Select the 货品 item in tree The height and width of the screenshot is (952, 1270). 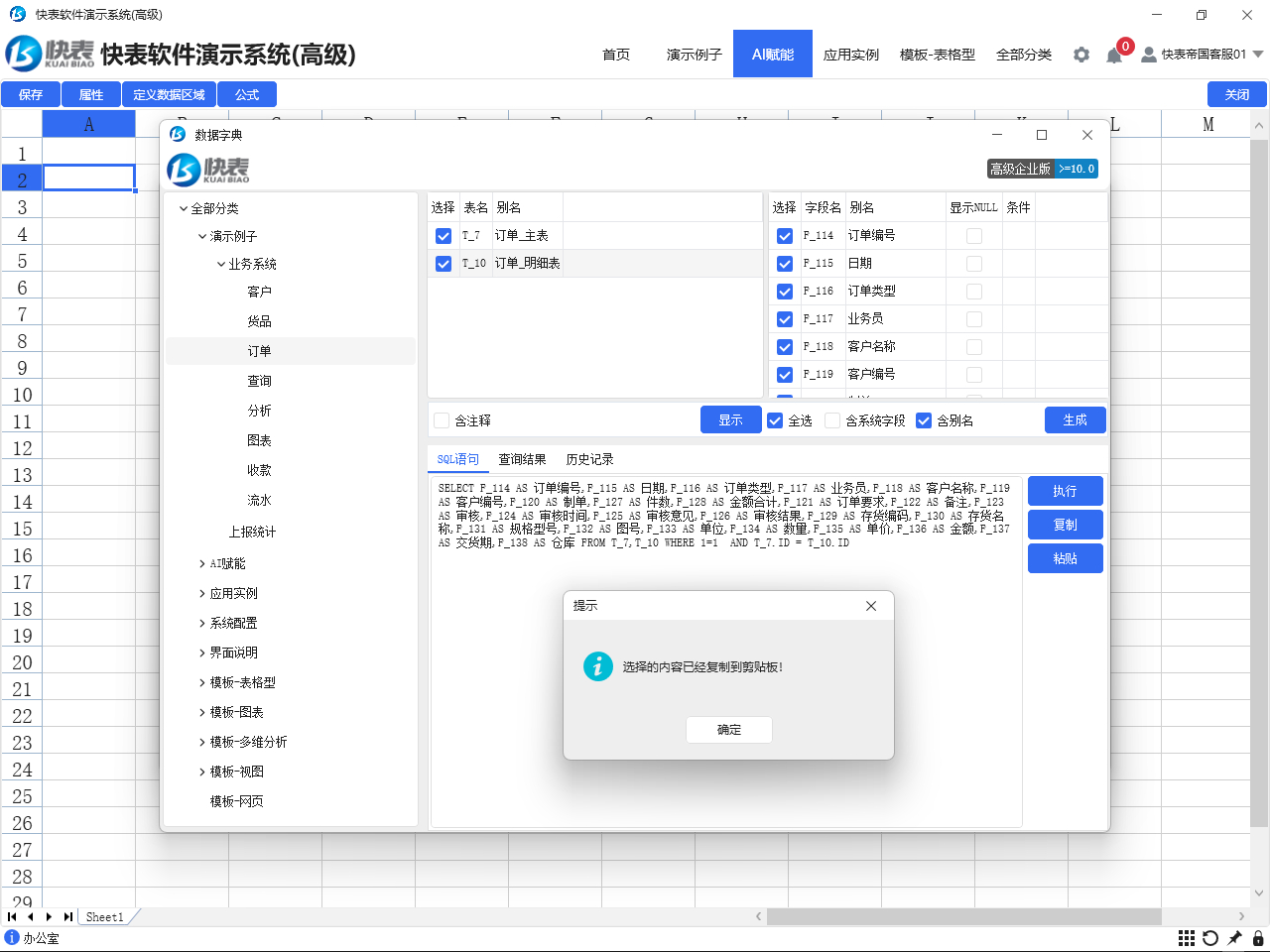(259, 321)
